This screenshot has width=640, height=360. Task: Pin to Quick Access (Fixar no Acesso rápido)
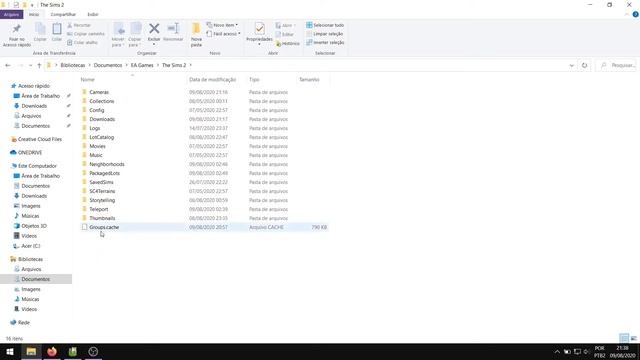[16, 35]
